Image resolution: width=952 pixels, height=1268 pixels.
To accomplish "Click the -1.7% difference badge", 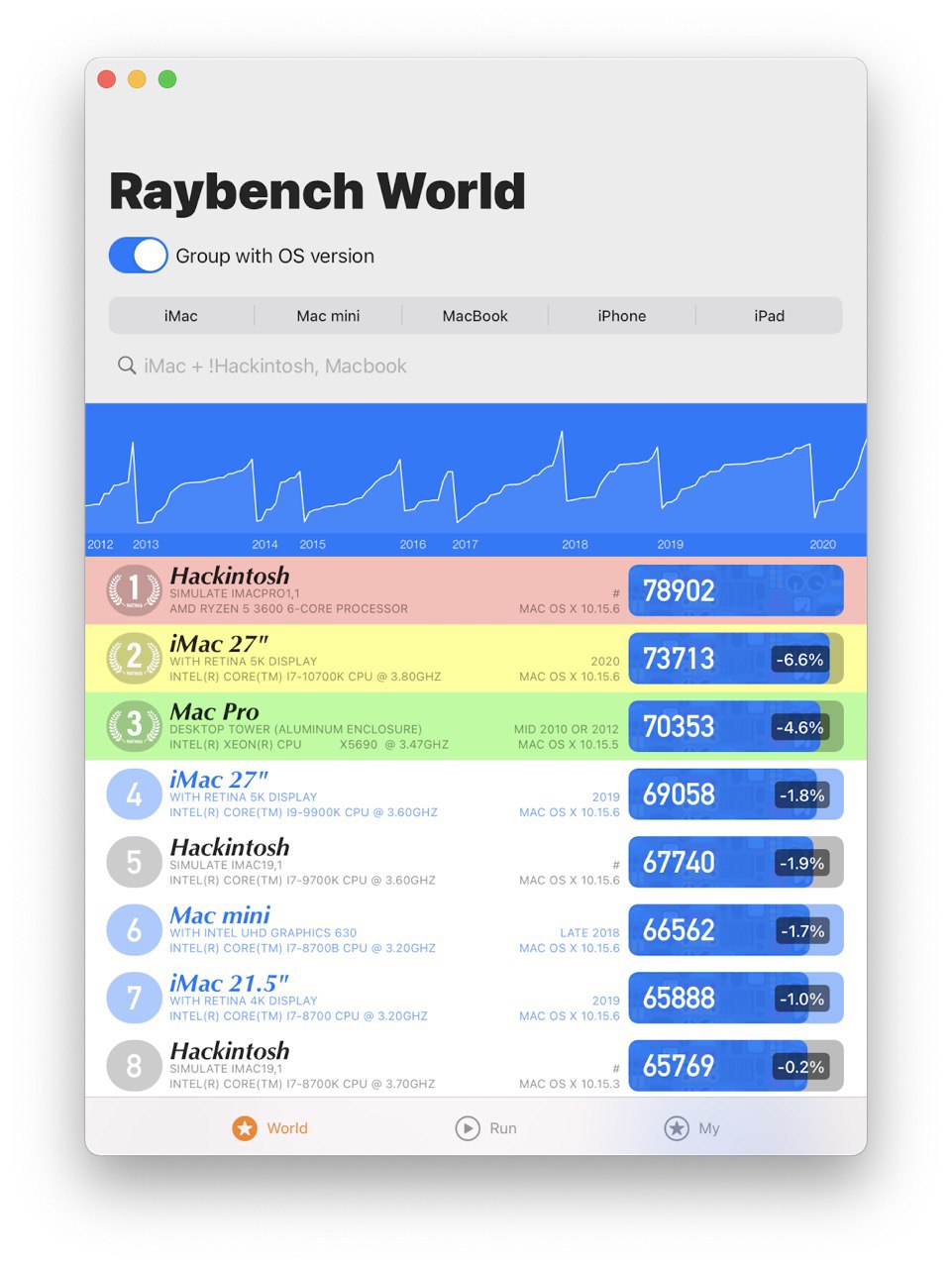I will (801, 930).
